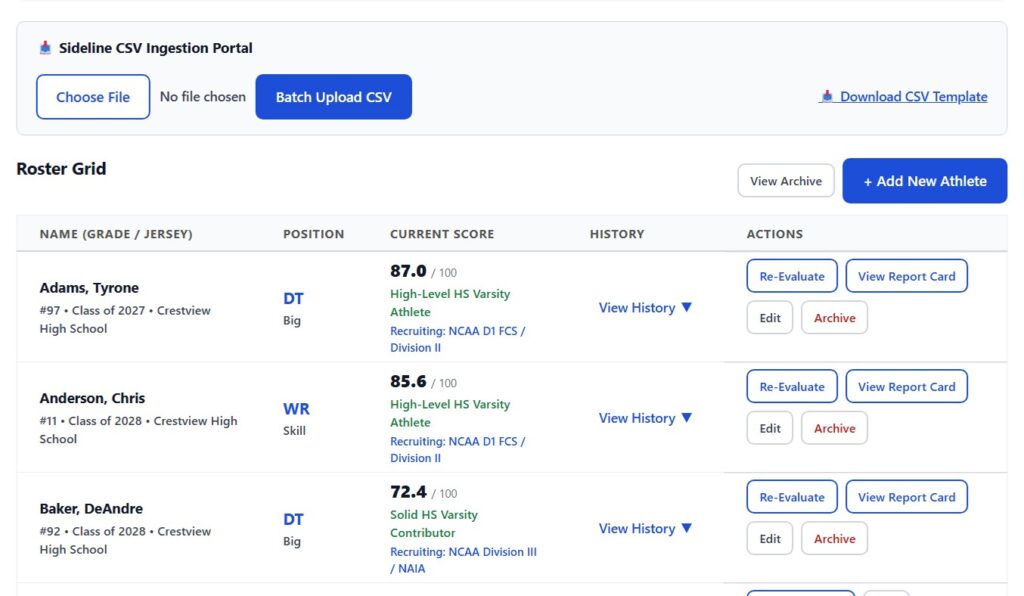This screenshot has width=1024, height=596.
Task: Select the name Baker, DeAndre
Action: (91, 509)
